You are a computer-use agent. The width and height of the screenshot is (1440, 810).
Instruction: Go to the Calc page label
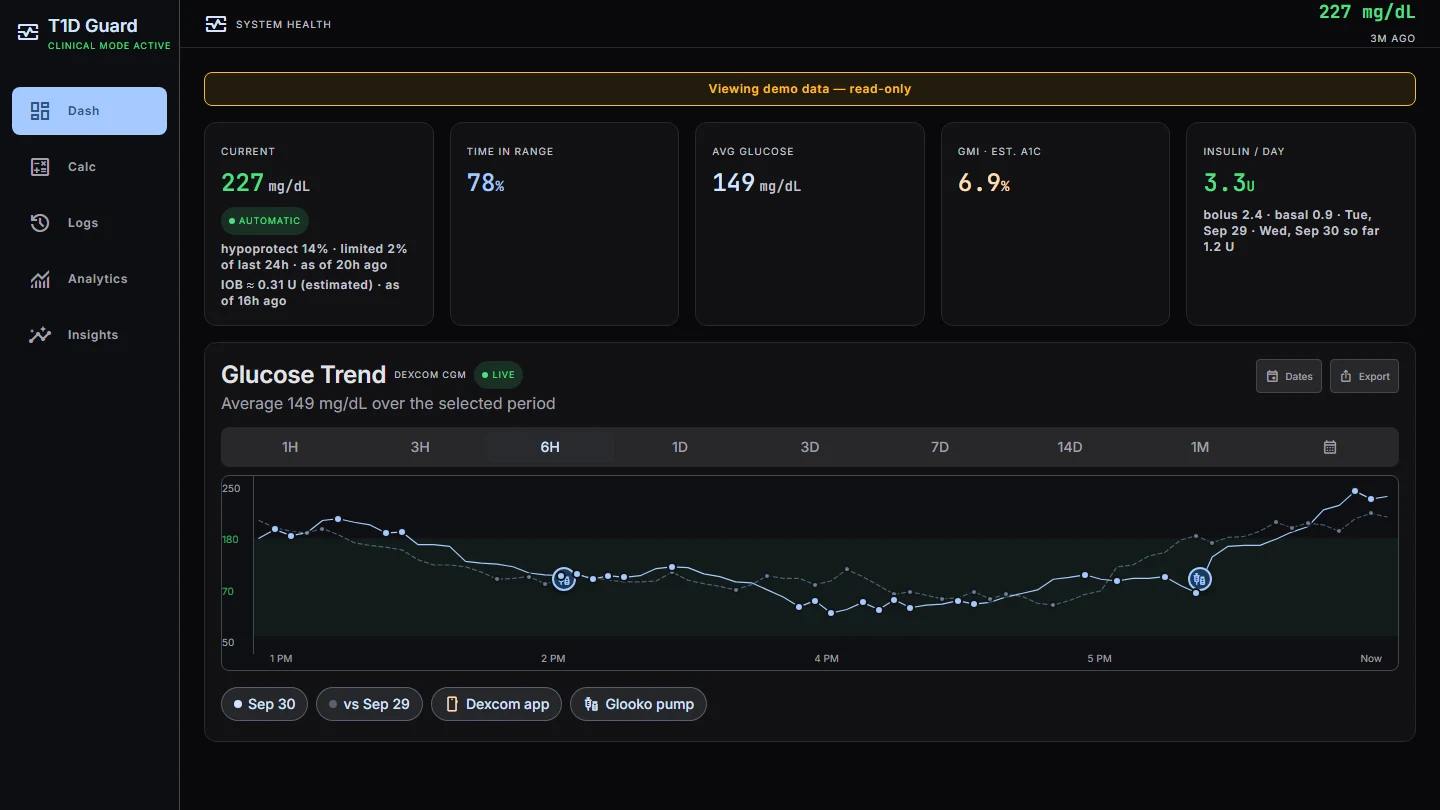coord(82,167)
